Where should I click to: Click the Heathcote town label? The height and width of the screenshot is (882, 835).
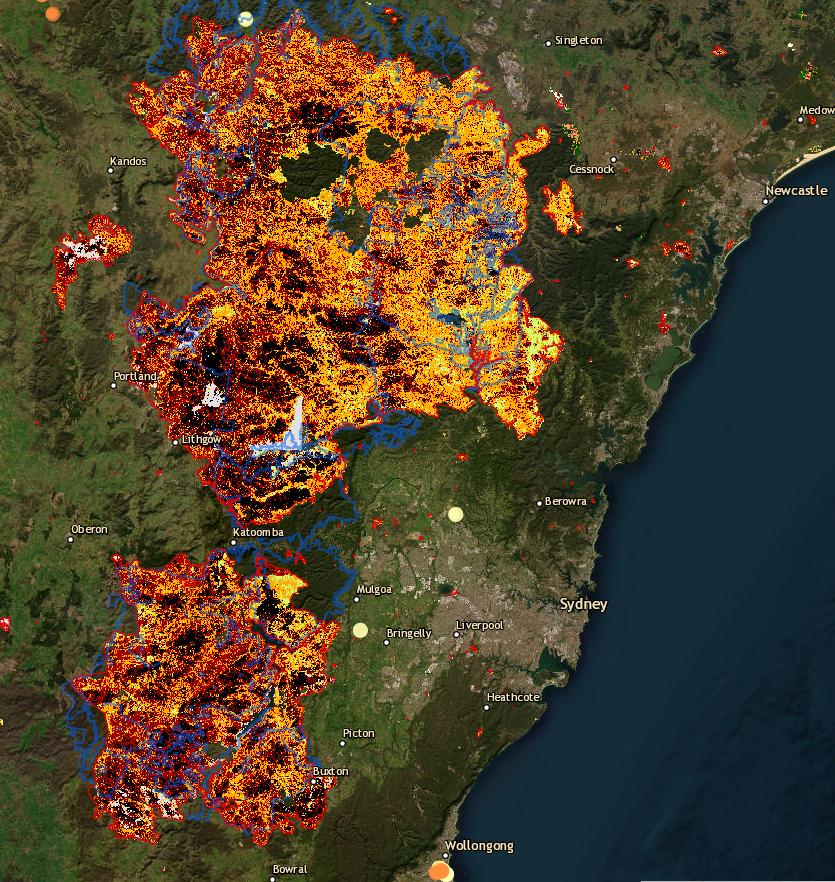(x=513, y=697)
